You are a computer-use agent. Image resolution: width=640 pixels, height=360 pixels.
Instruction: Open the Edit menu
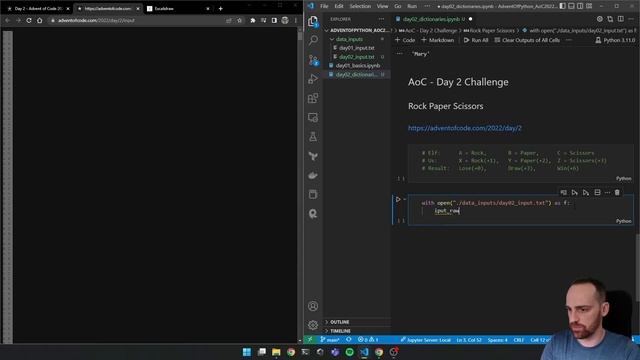click(x=339, y=6)
